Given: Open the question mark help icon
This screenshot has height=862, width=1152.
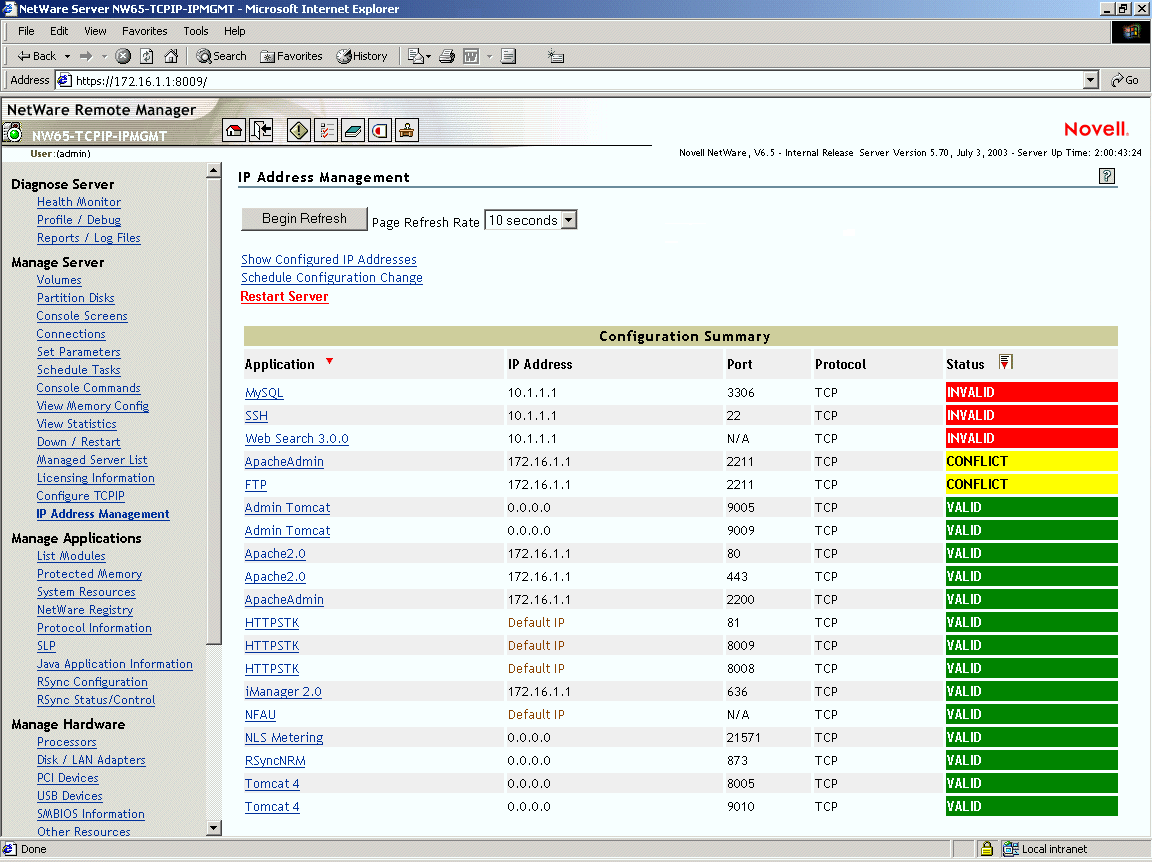Looking at the screenshot, I should [1106, 176].
